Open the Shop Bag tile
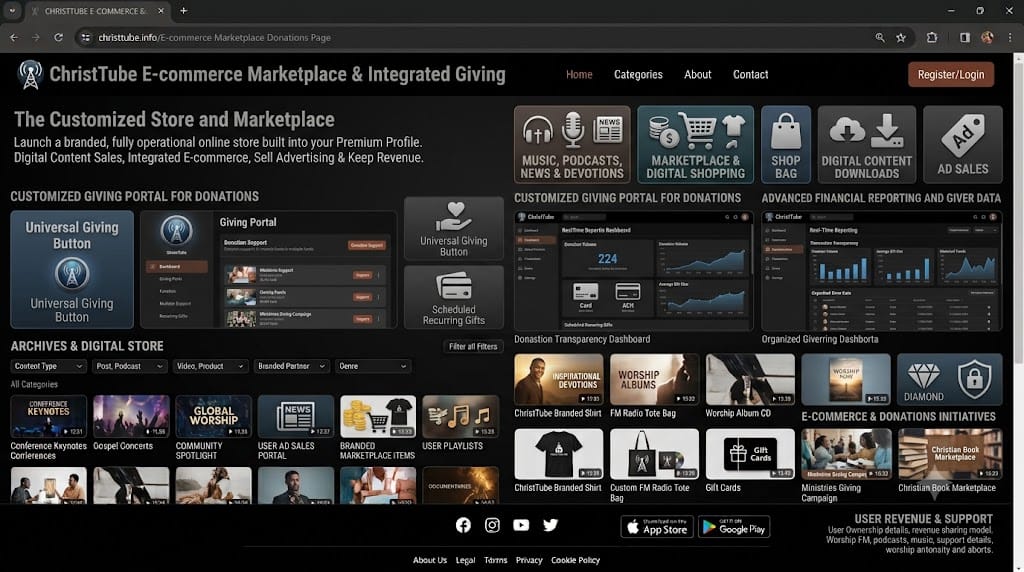This screenshot has height=572, width=1024. point(786,144)
